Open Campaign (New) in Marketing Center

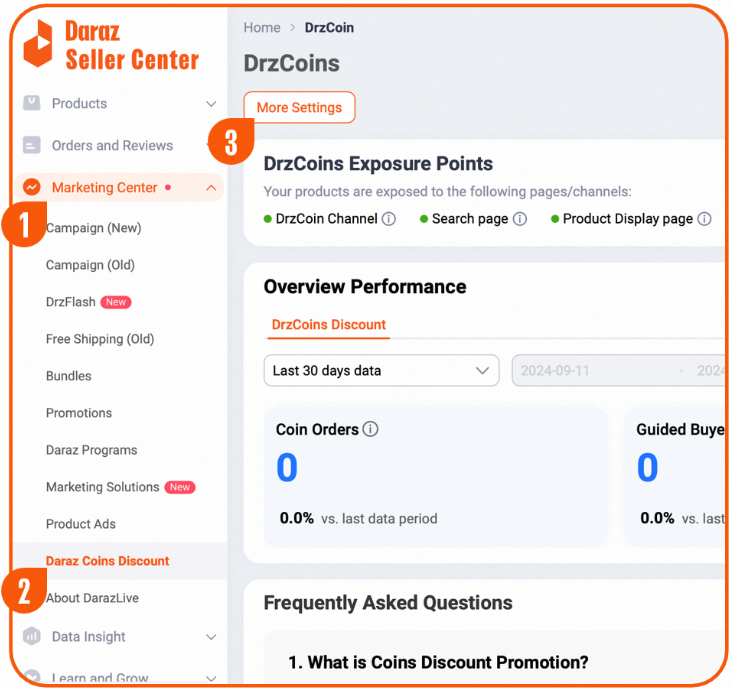(x=94, y=228)
